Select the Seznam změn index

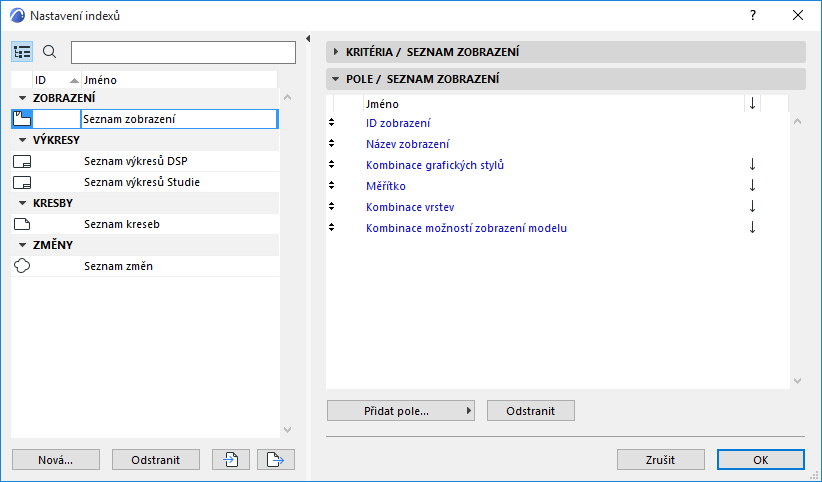[x=145, y=266]
